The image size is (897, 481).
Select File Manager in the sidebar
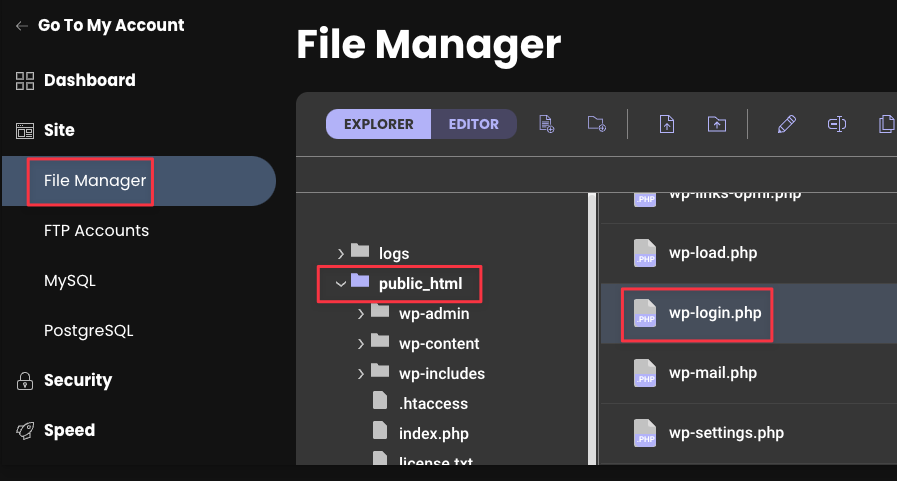tap(139, 181)
